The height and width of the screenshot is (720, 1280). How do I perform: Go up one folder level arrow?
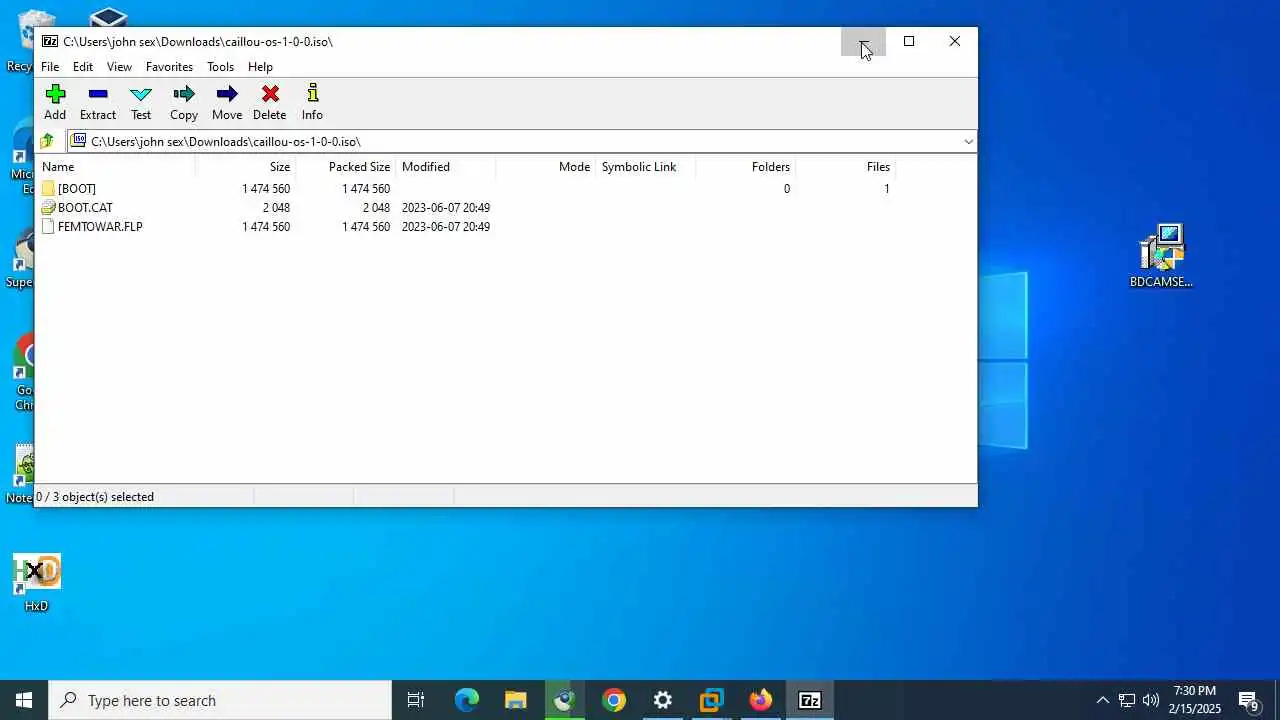pos(47,141)
